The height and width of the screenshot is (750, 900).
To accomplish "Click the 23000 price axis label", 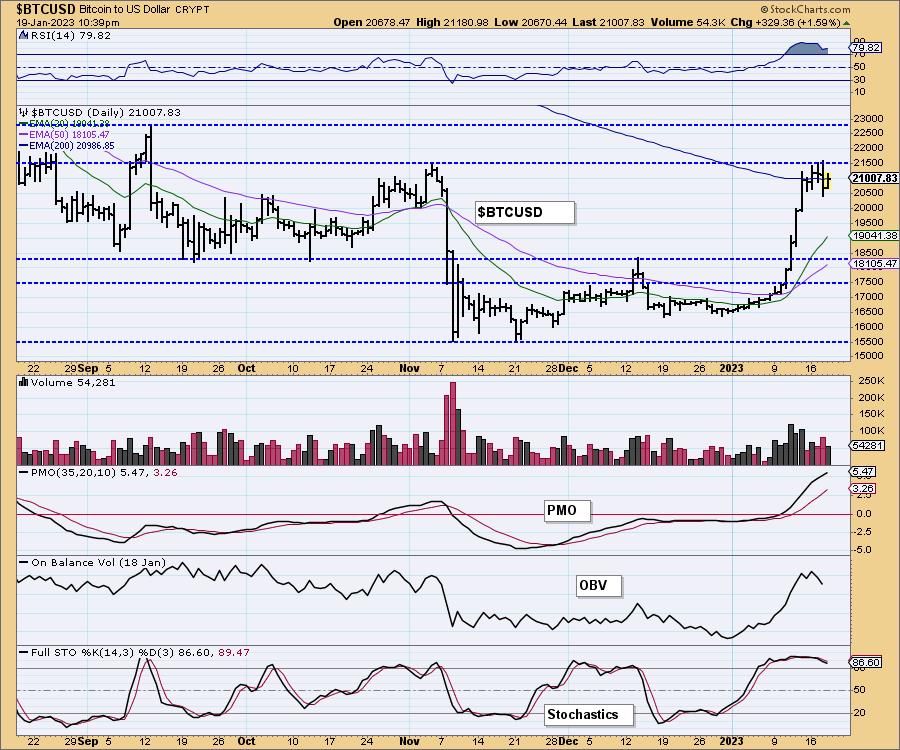I will click(x=868, y=119).
